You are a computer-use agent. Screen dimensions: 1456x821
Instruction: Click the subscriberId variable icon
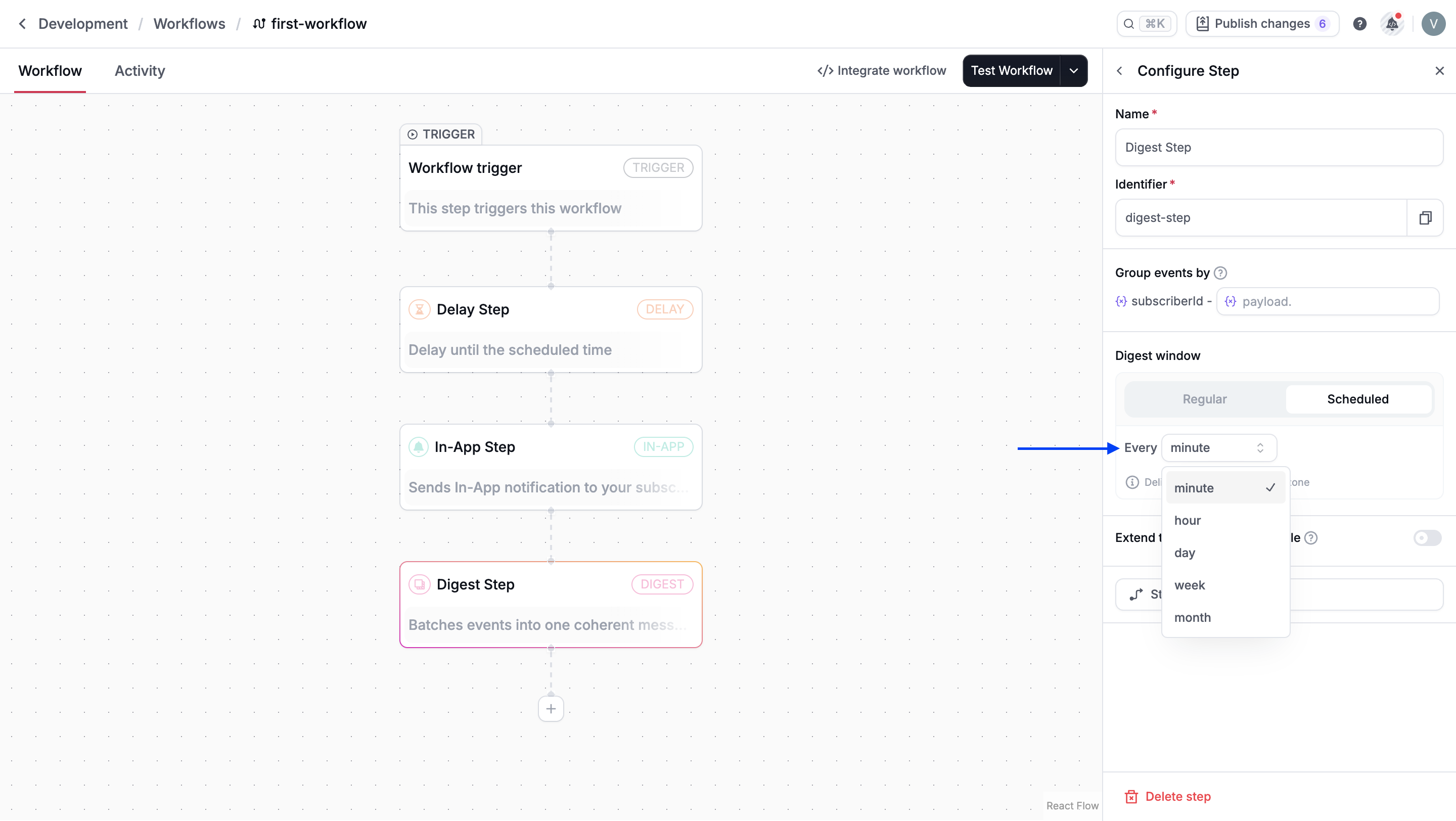point(1121,301)
